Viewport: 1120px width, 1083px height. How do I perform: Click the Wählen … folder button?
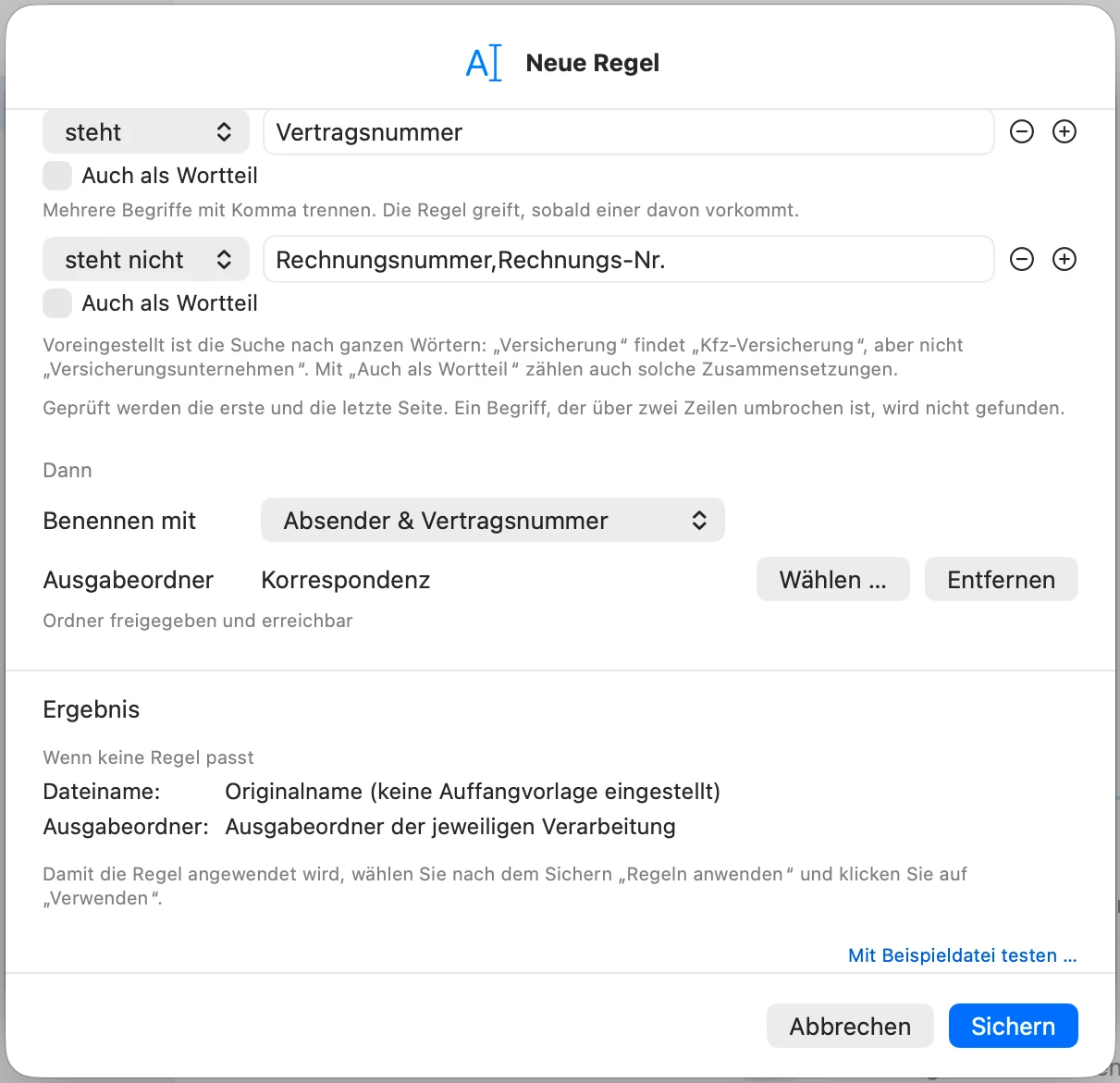[833, 580]
